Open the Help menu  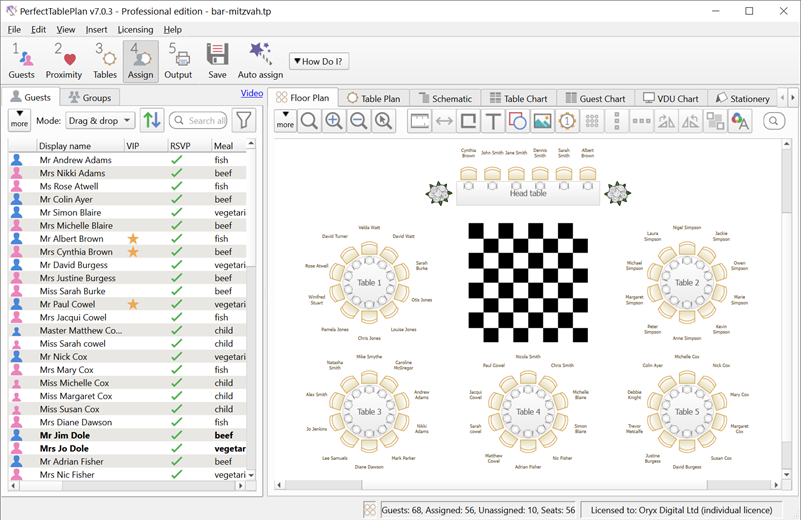[173, 30]
